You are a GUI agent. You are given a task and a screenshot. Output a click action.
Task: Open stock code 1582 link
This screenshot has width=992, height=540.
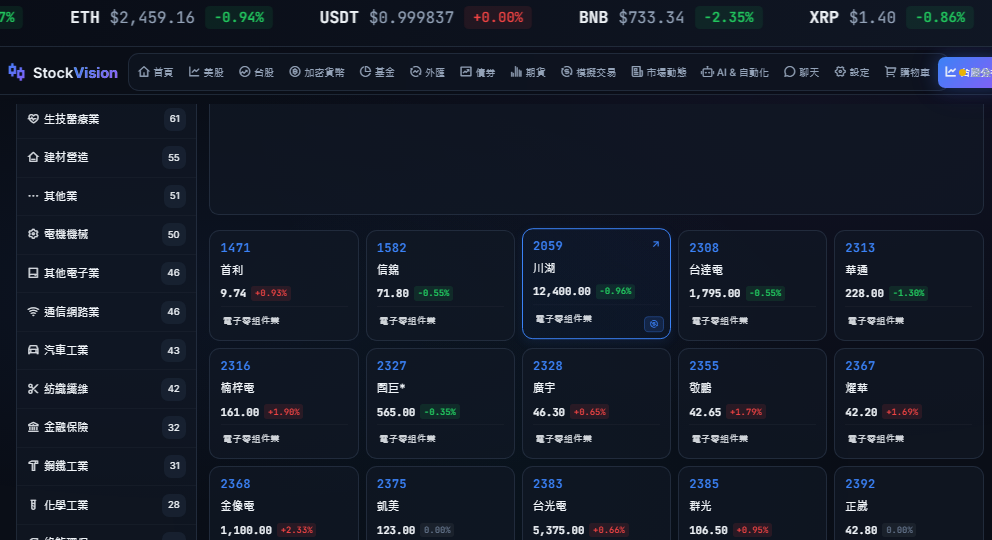(x=392, y=248)
